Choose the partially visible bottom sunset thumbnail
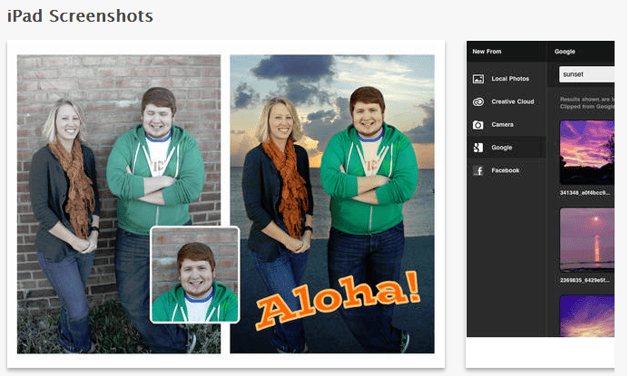 [587, 316]
